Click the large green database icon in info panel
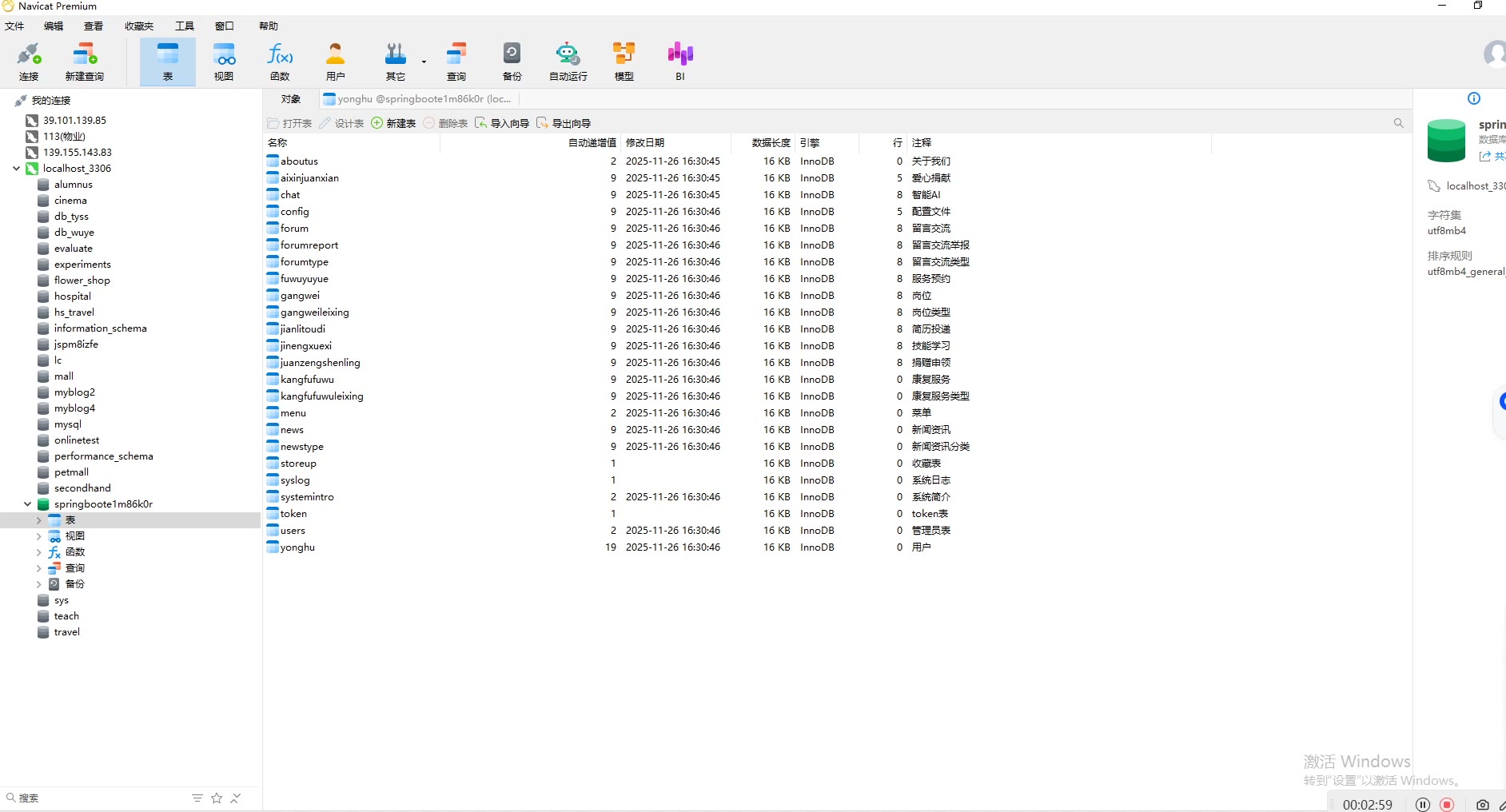 tap(1447, 141)
